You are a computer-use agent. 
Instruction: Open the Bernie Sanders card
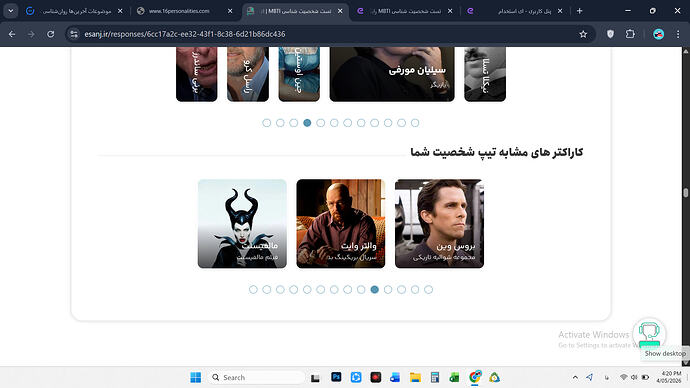[x=197, y=74]
